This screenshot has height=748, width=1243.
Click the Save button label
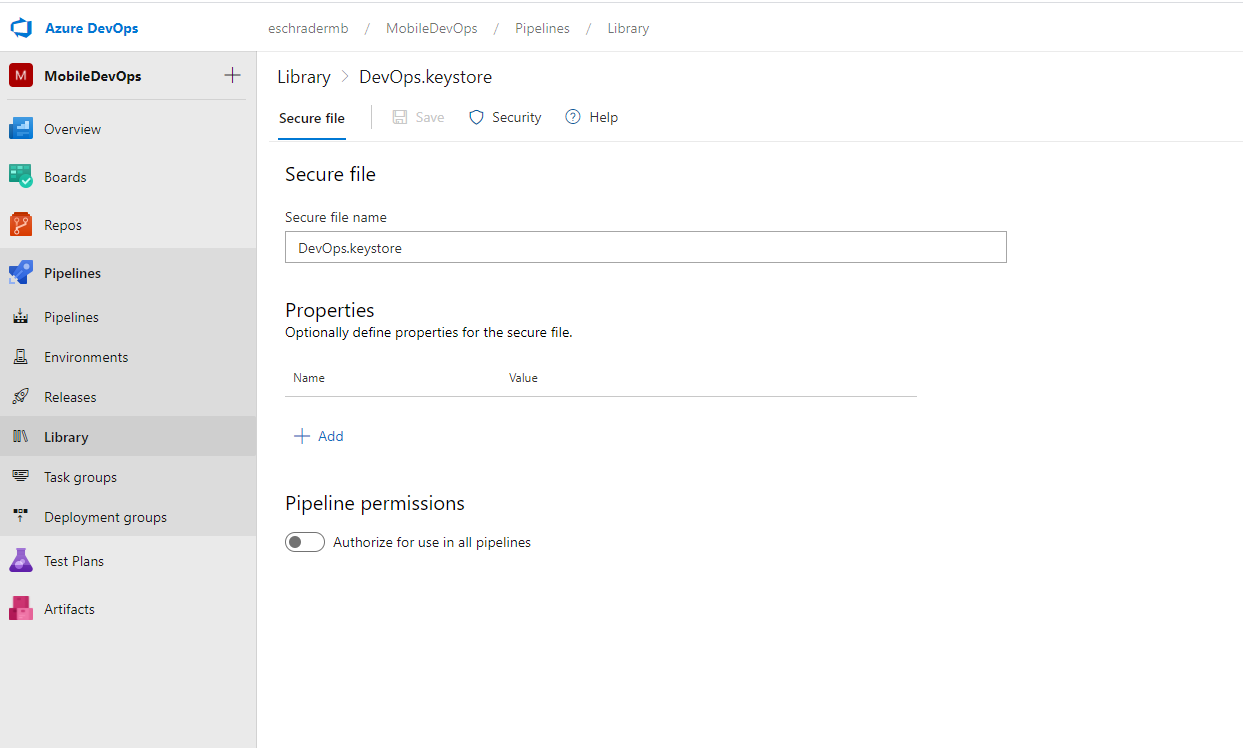tap(430, 117)
